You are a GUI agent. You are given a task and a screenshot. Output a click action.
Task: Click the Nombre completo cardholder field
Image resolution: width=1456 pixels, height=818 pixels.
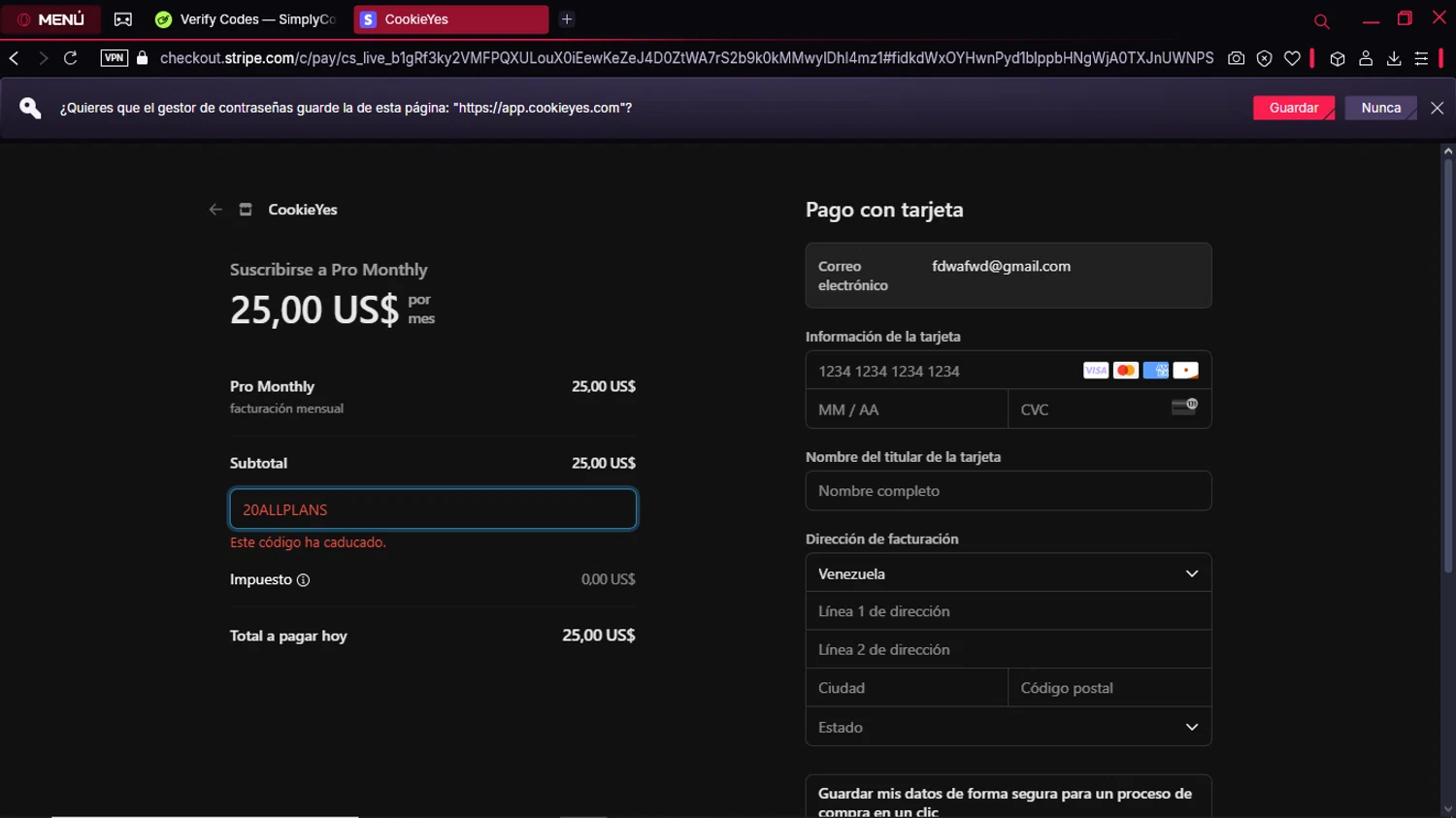pyautogui.click(x=1009, y=491)
